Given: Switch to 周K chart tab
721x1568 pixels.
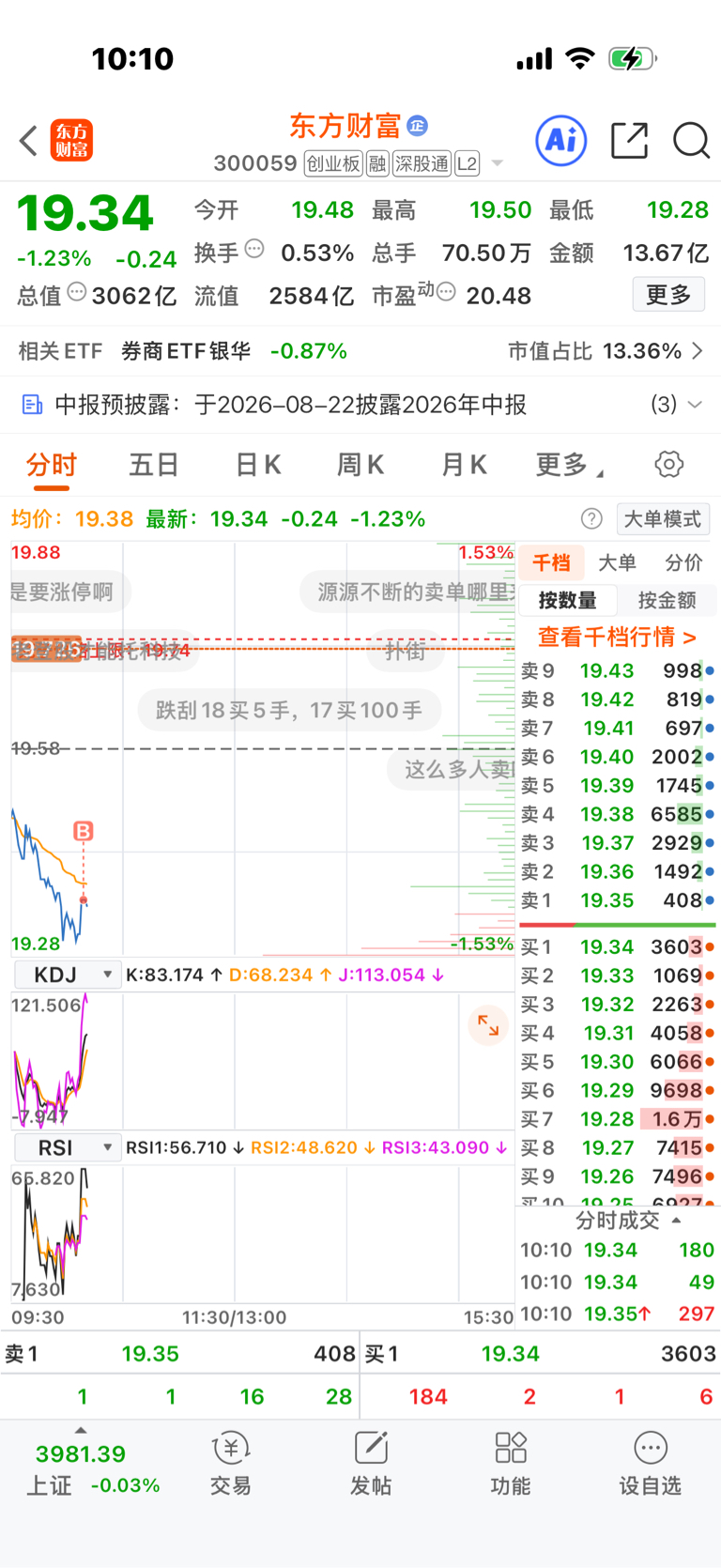Looking at the screenshot, I should click(360, 464).
